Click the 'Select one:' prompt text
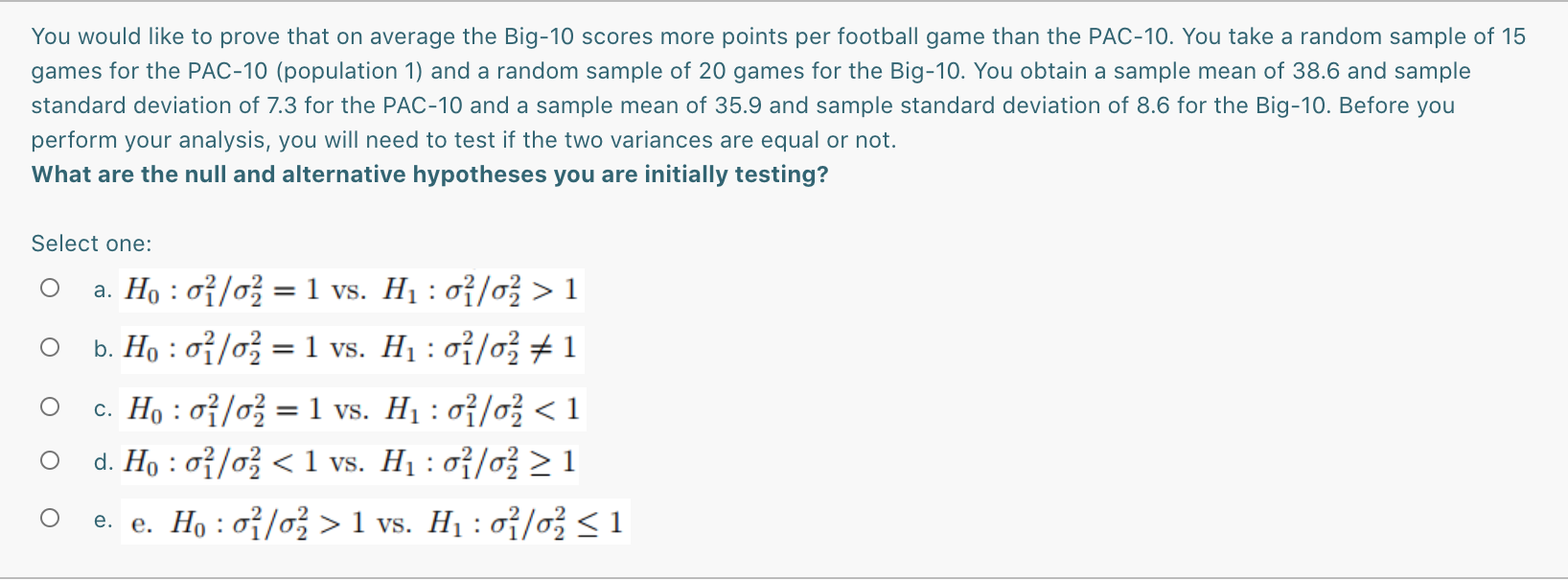This screenshot has width=1568, height=581. [91, 244]
